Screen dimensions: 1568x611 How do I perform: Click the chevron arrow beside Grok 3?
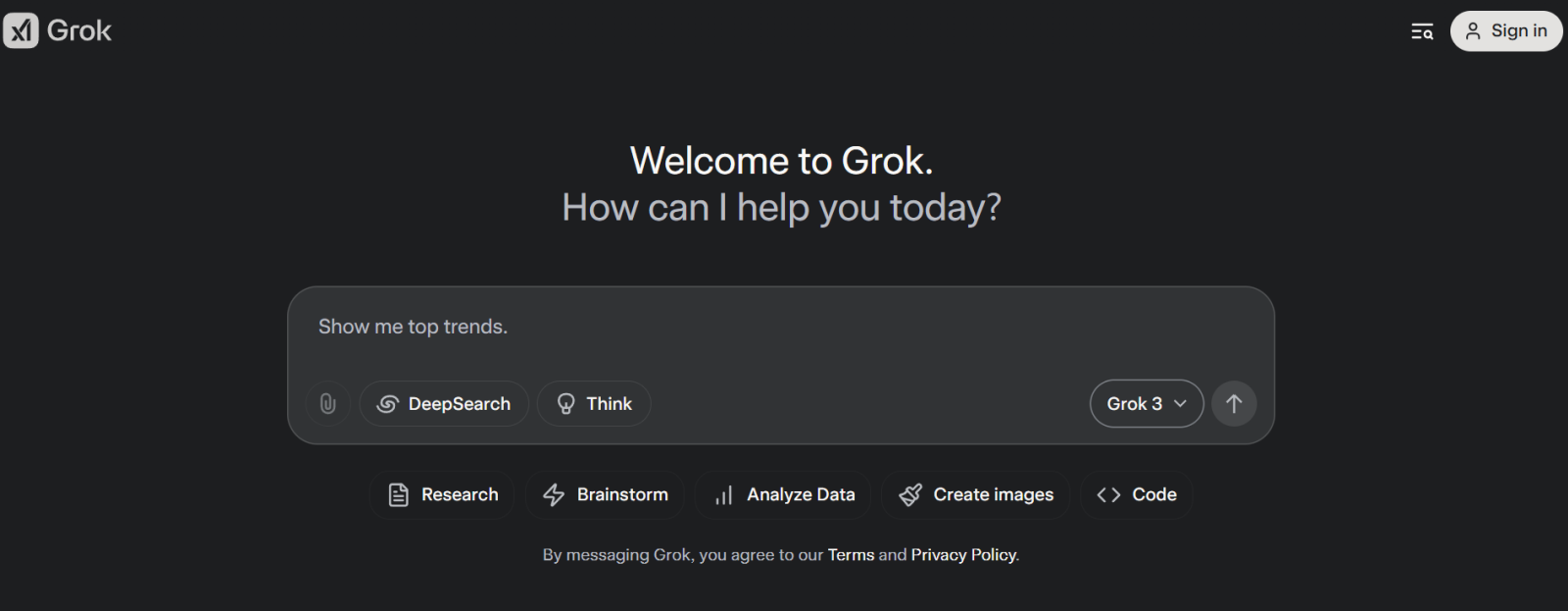click(1180, 404)
